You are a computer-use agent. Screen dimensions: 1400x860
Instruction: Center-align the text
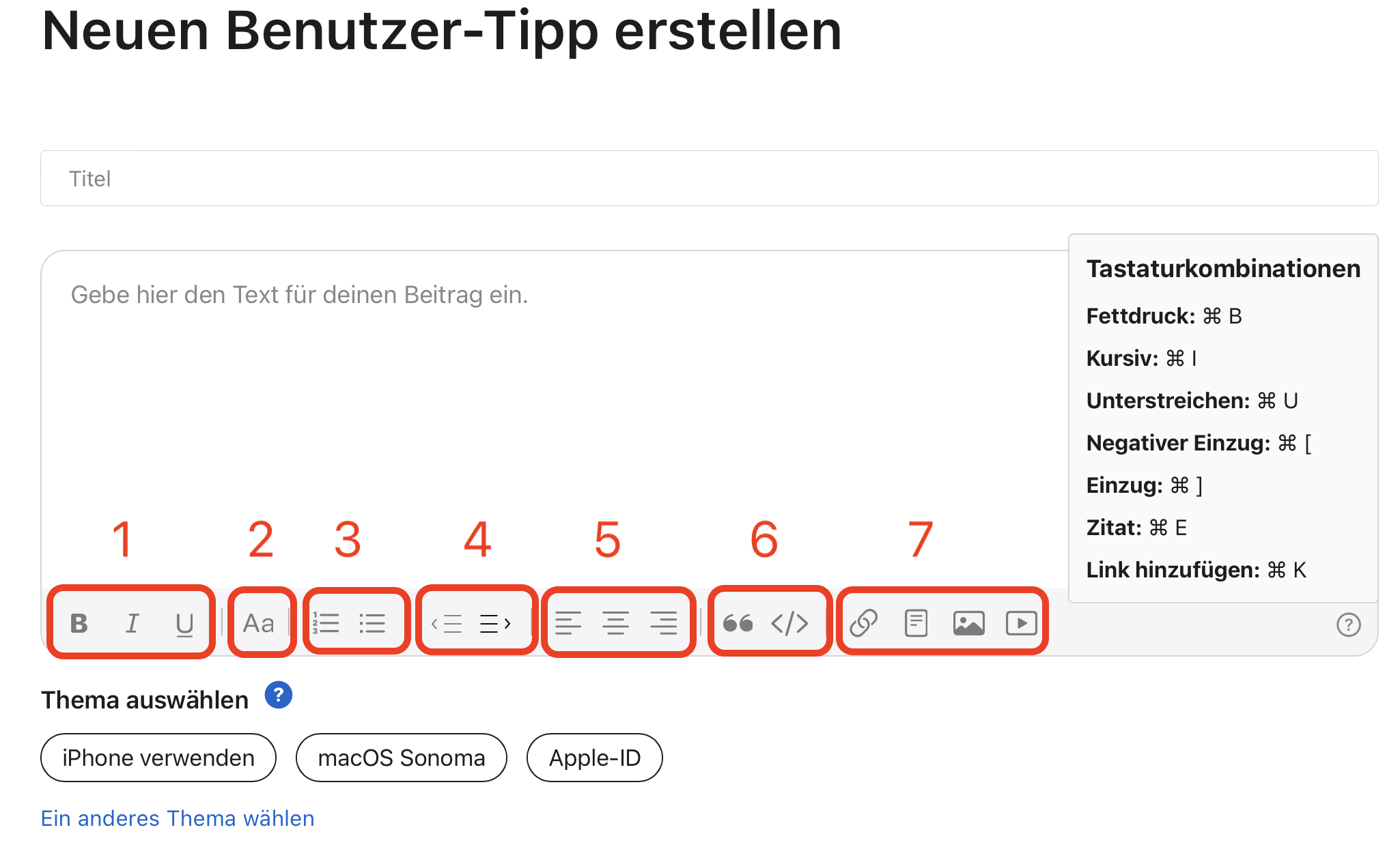click(616, 623)
